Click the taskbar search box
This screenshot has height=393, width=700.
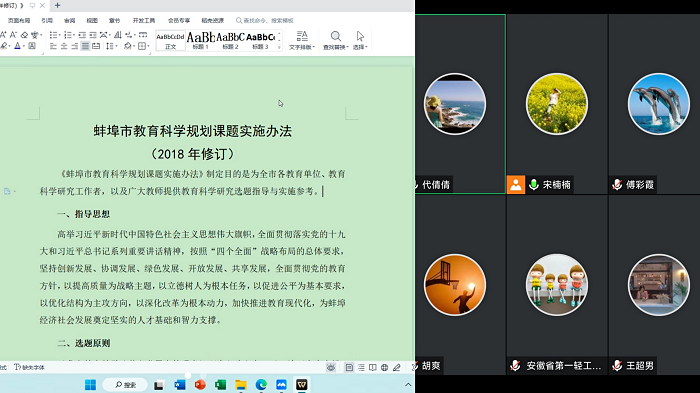pyautogui.click(x=125, y=385)
